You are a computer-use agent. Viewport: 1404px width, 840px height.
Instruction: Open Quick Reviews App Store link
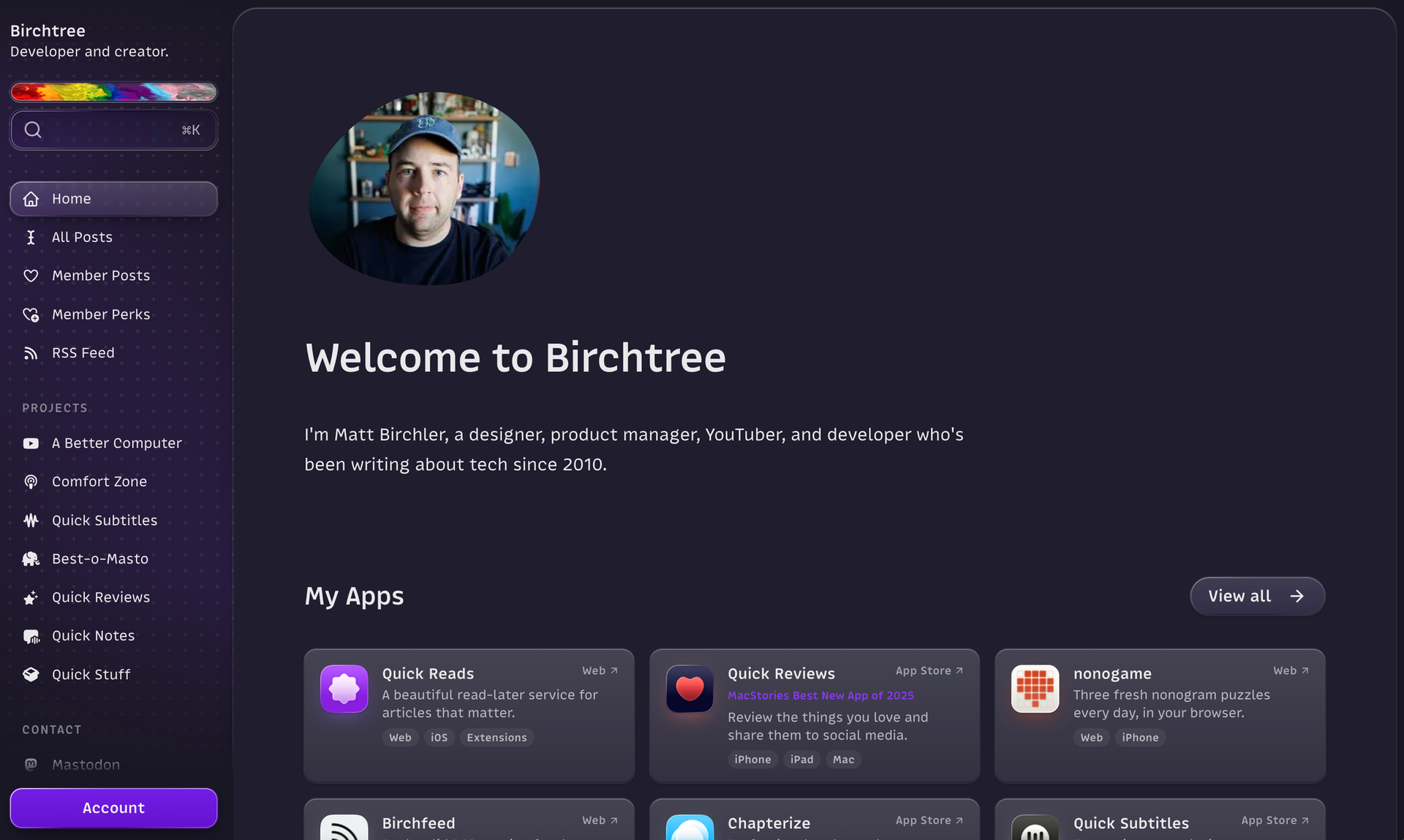[x=929, y=670]
